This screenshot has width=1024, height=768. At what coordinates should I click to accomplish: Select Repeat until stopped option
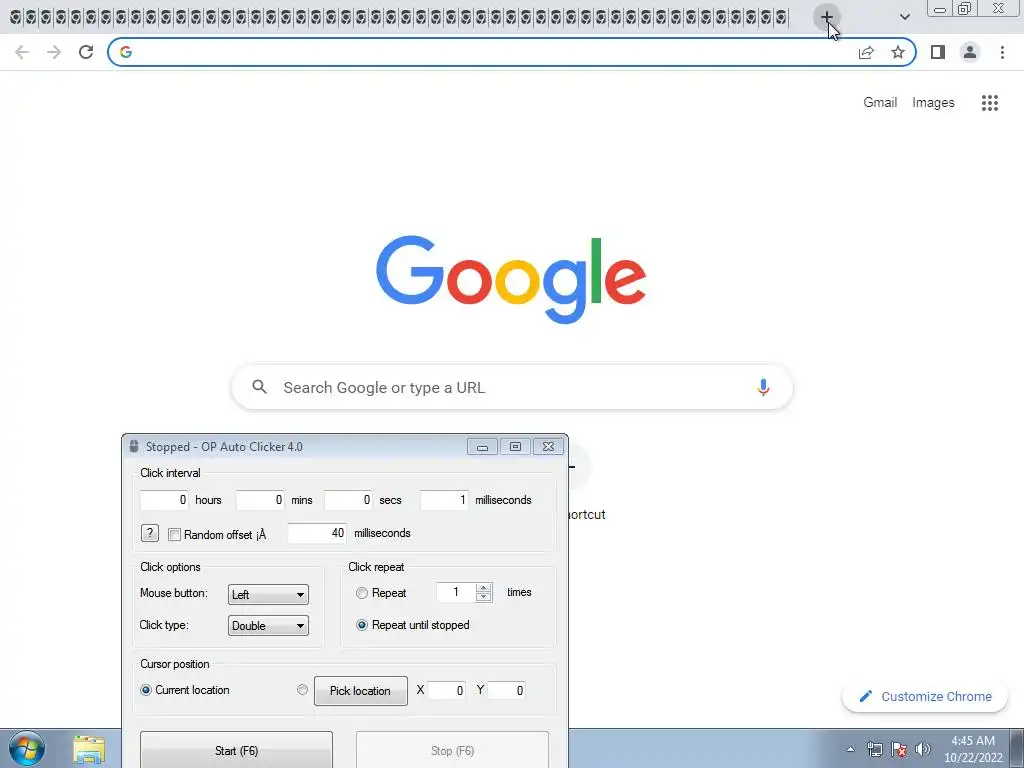362,625
